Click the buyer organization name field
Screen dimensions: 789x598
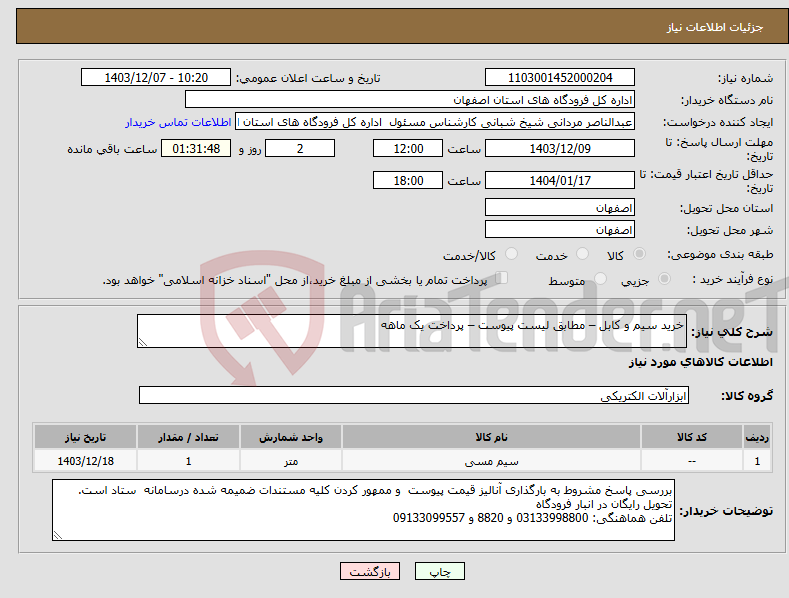tap(410, 100)
